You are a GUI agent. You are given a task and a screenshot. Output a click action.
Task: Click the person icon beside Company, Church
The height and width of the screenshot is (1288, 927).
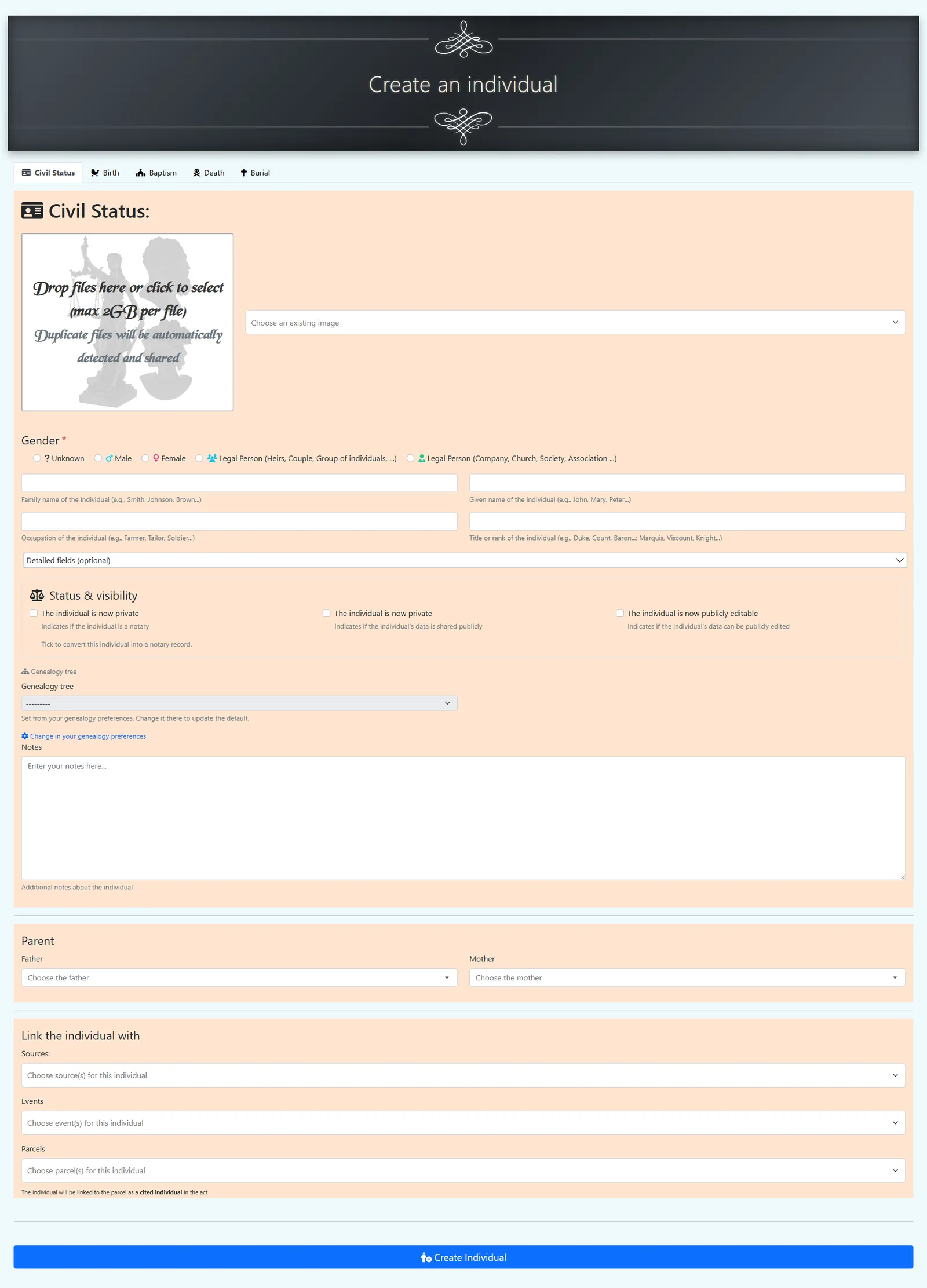pos(422,458)
